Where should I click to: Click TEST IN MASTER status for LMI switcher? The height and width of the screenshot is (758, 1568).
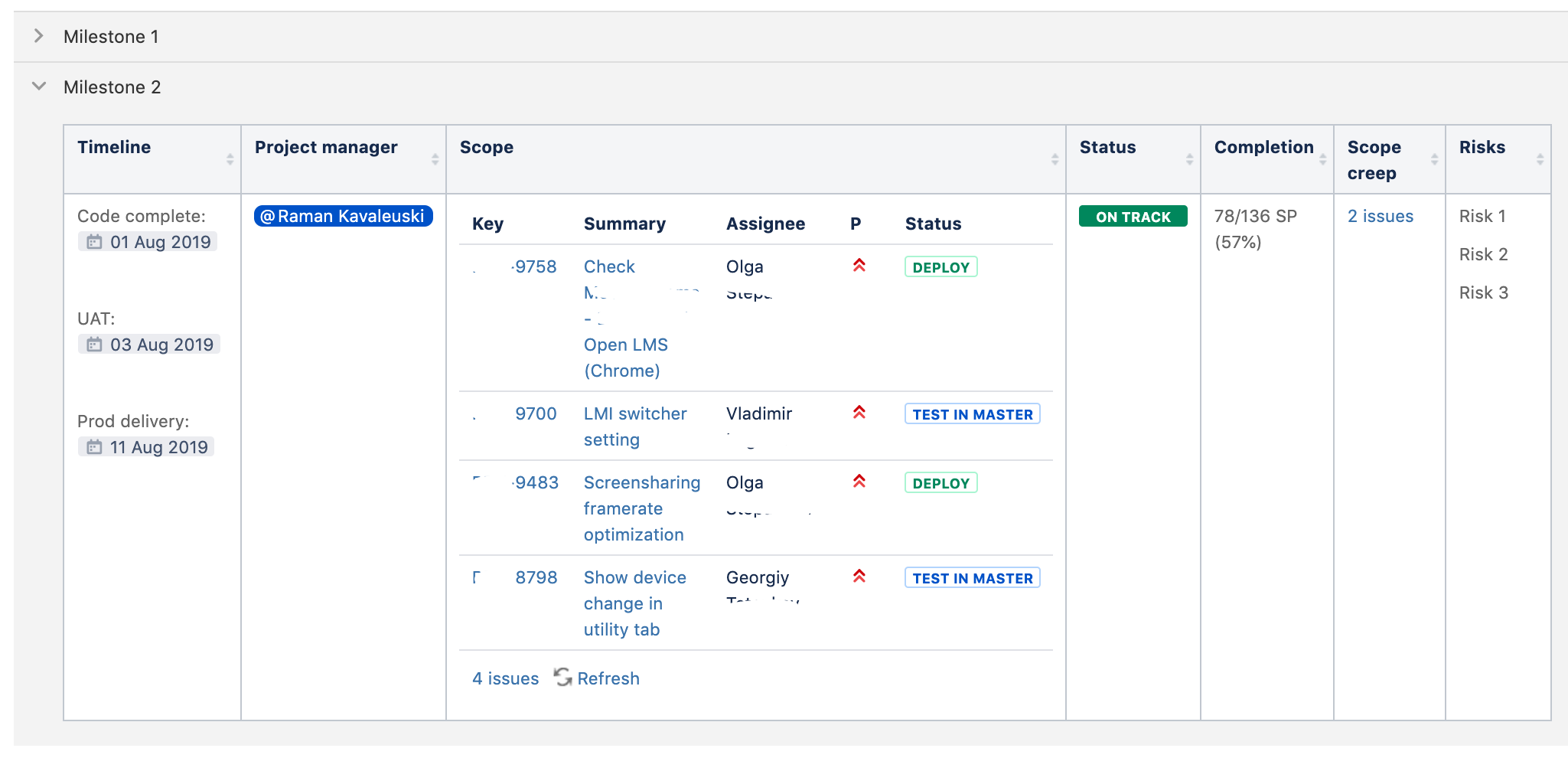972,414
